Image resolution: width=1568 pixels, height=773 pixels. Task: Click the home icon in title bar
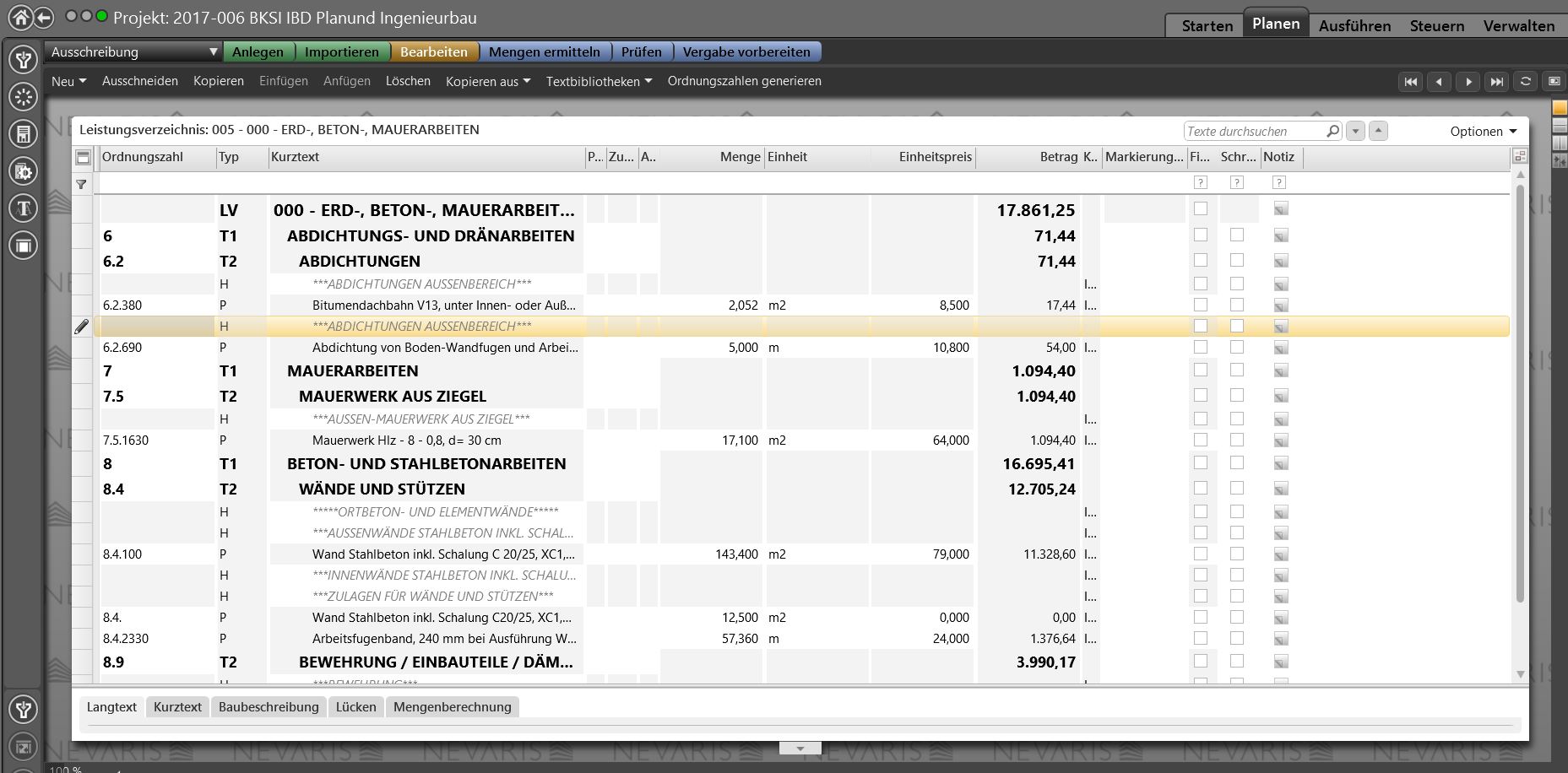(x=20, y=17)
